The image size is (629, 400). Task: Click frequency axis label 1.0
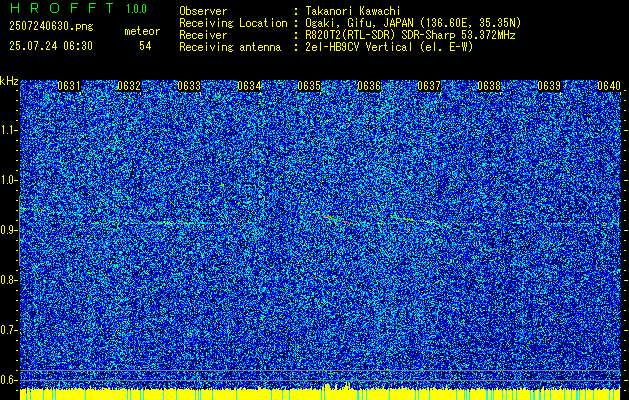[x=8, y=181]
